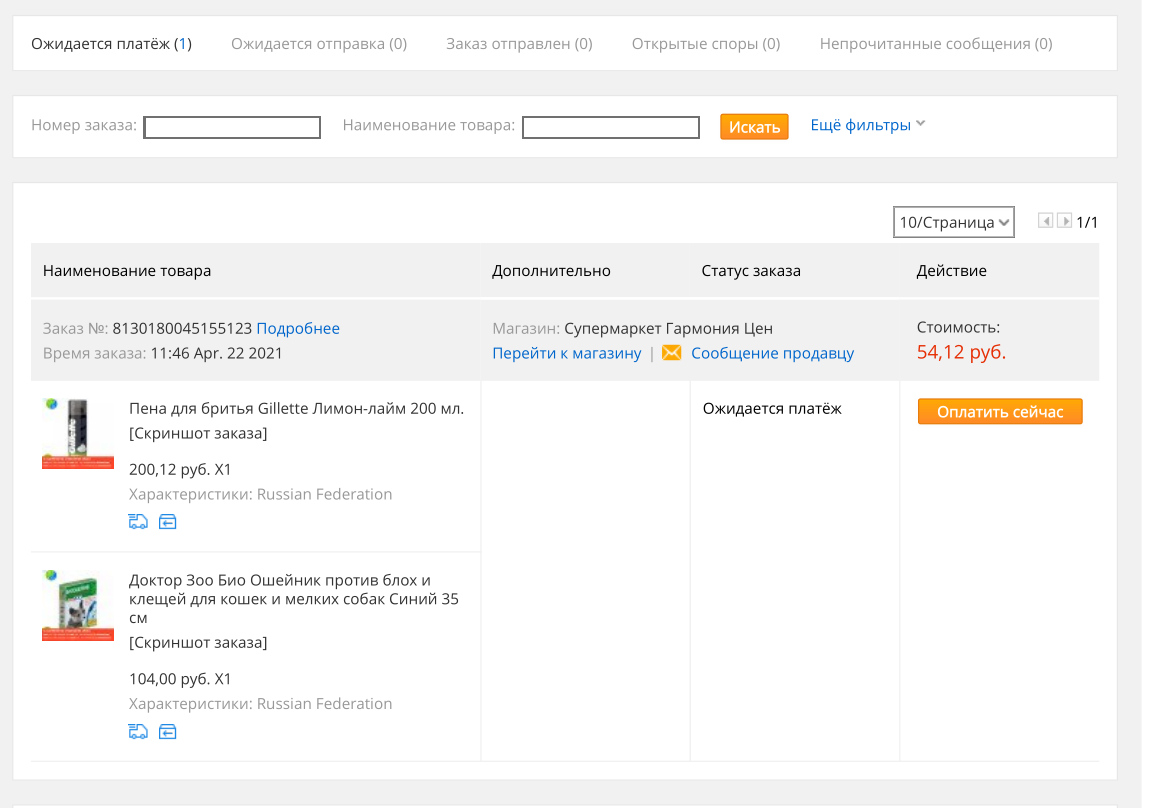1155x808 pixels.
Task: Click delivery truck icon under Gillette item
Action: [x=138, y=521]
